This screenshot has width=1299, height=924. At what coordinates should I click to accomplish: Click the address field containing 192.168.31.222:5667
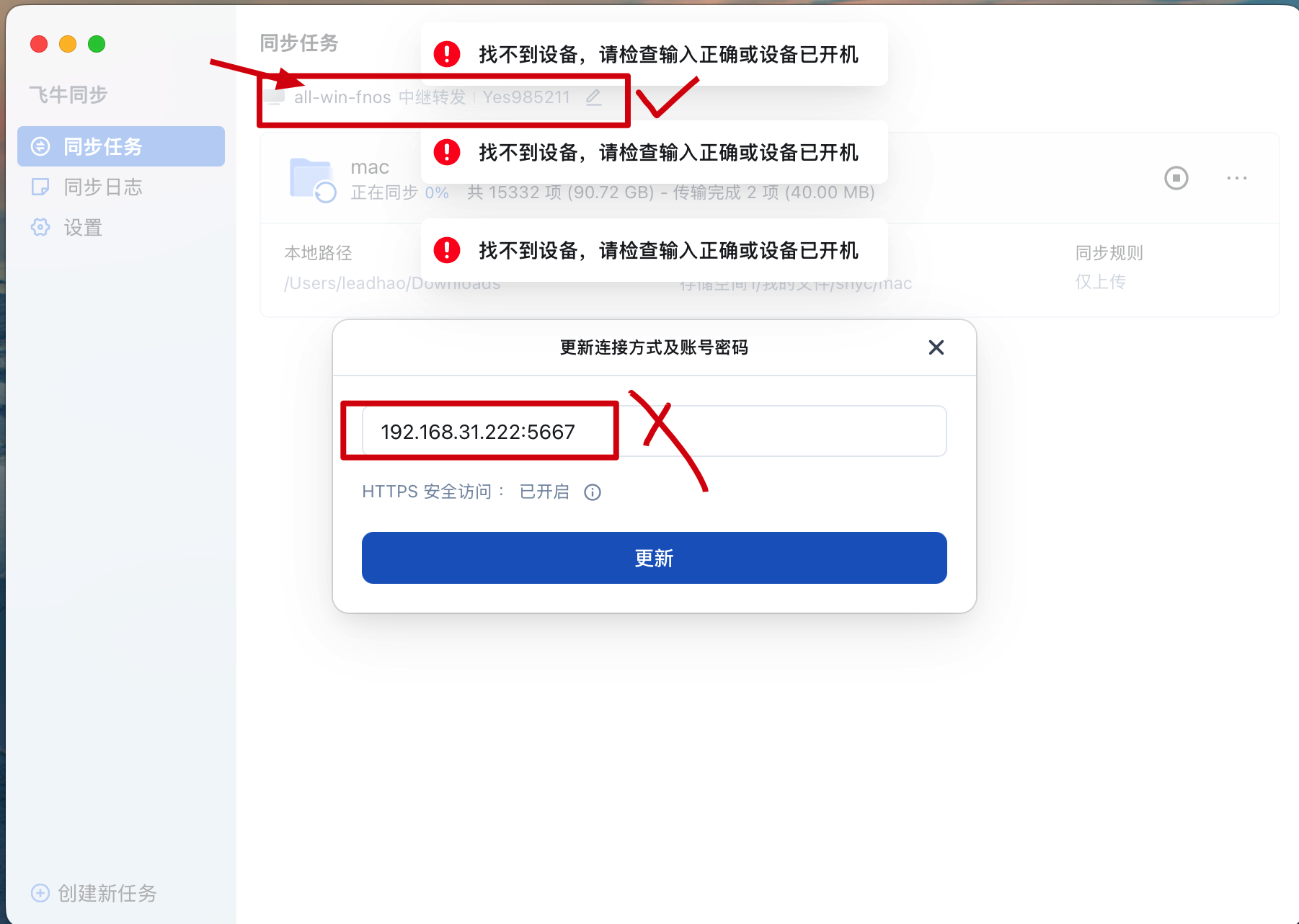pos(655,431)
